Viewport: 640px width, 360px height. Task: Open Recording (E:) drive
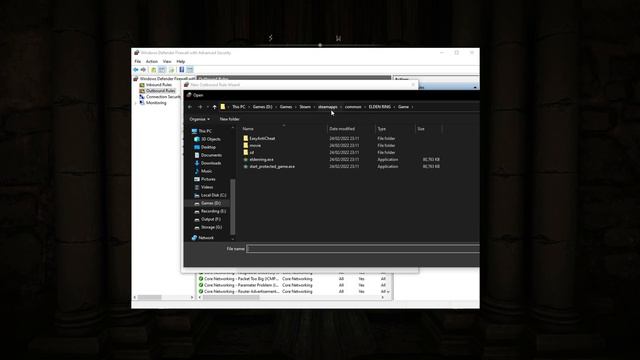pyautogui.click(x=213, y=211)
